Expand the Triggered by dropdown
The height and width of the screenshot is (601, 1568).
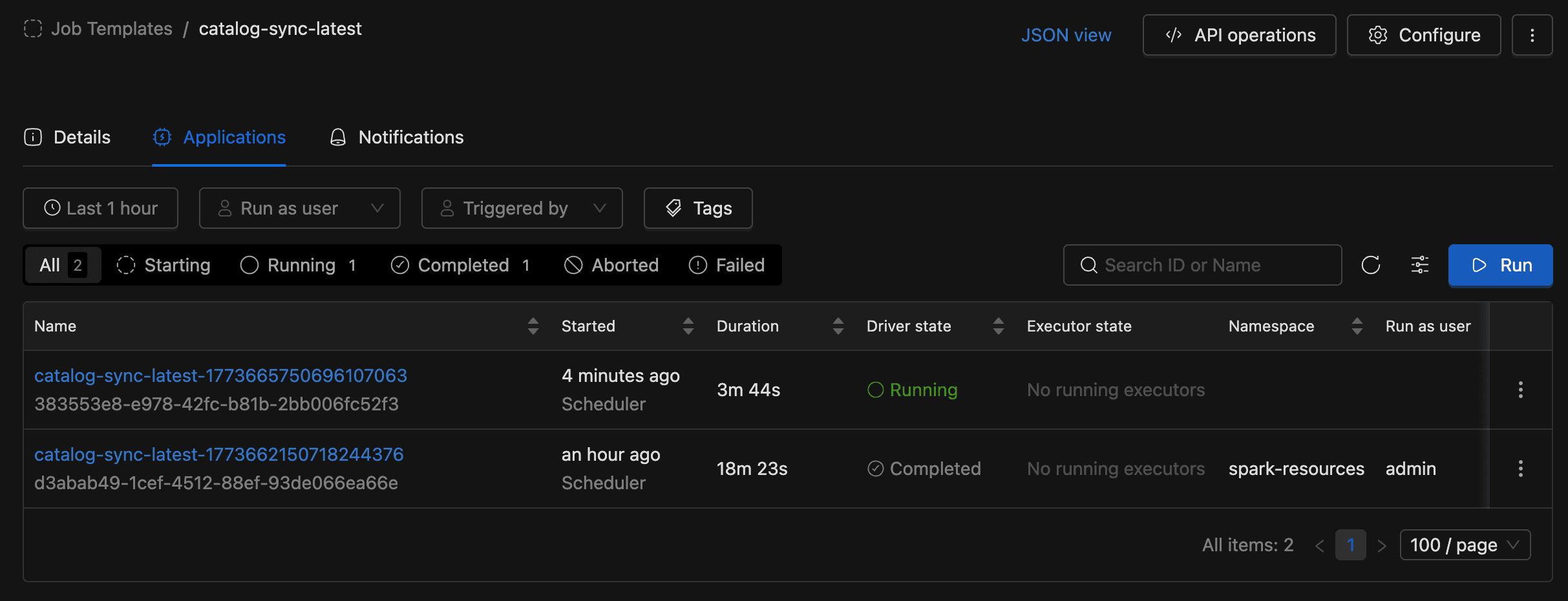[x=522, y=208]
